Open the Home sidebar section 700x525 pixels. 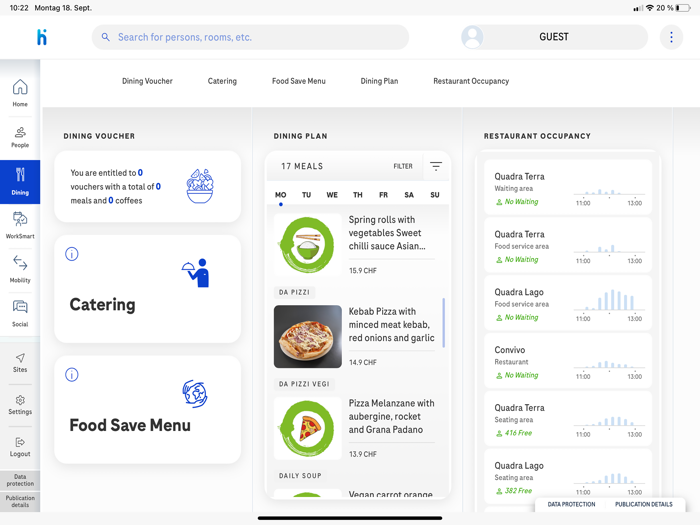(x=20, y=92)
